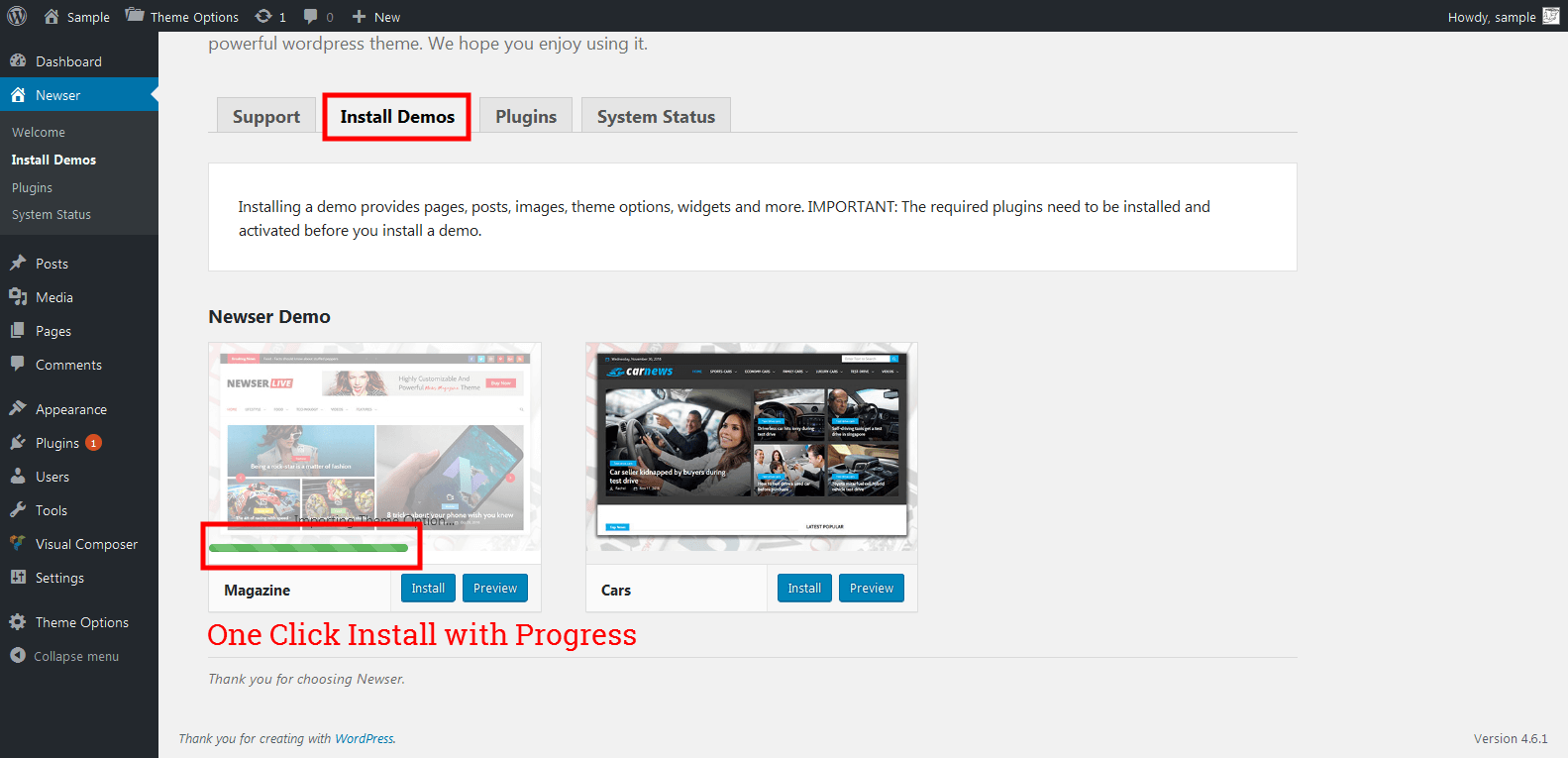This screenshot has height=758, width=1568.
Task: Install the Cars demo
Action: pos(803,588)
